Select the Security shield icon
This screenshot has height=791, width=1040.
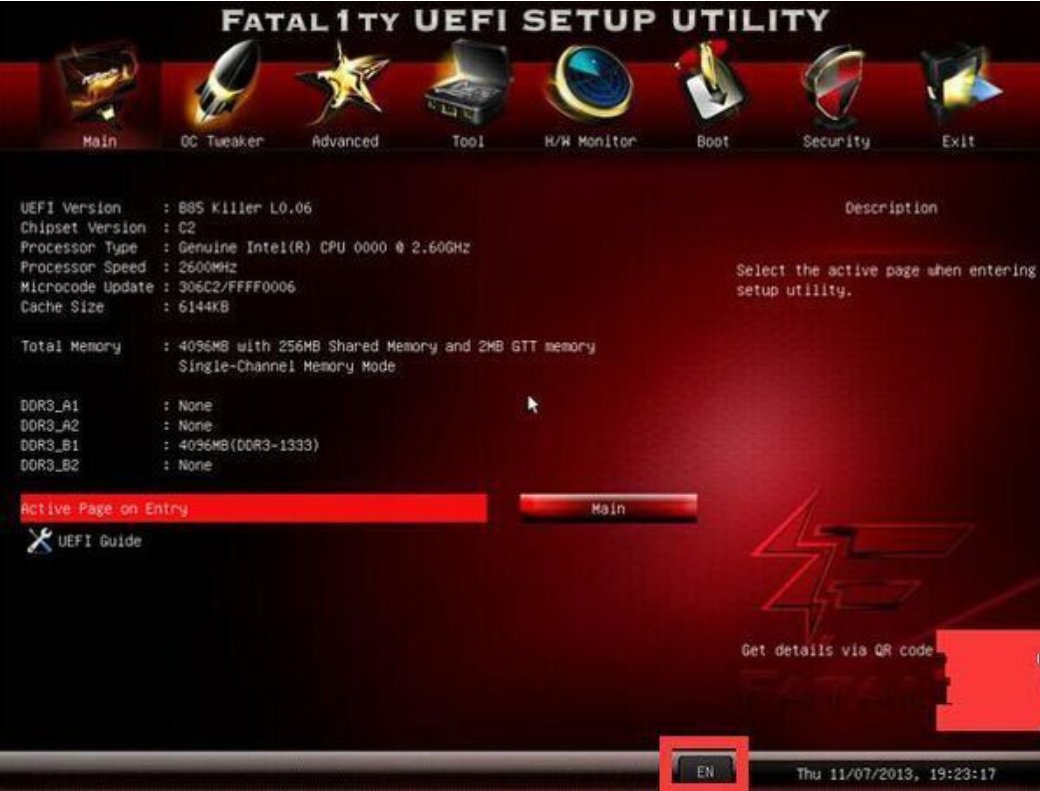coord(834,84)
